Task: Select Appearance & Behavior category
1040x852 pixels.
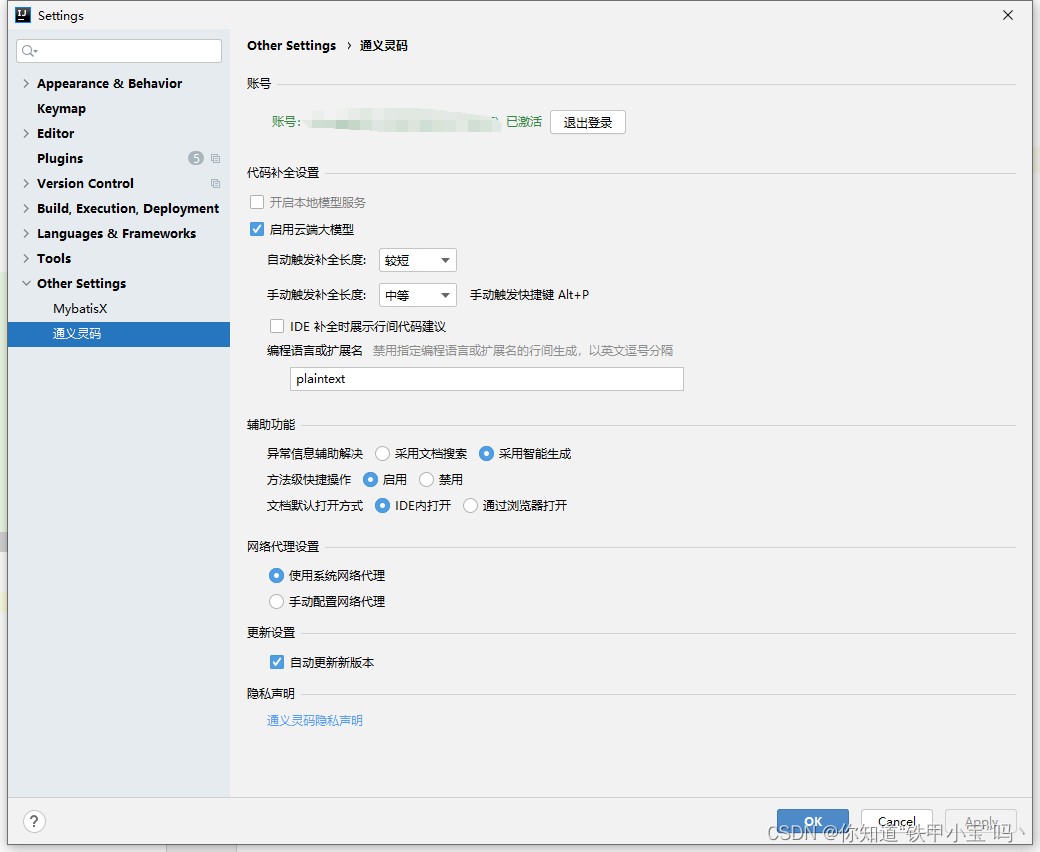Action: click(109, 84)
